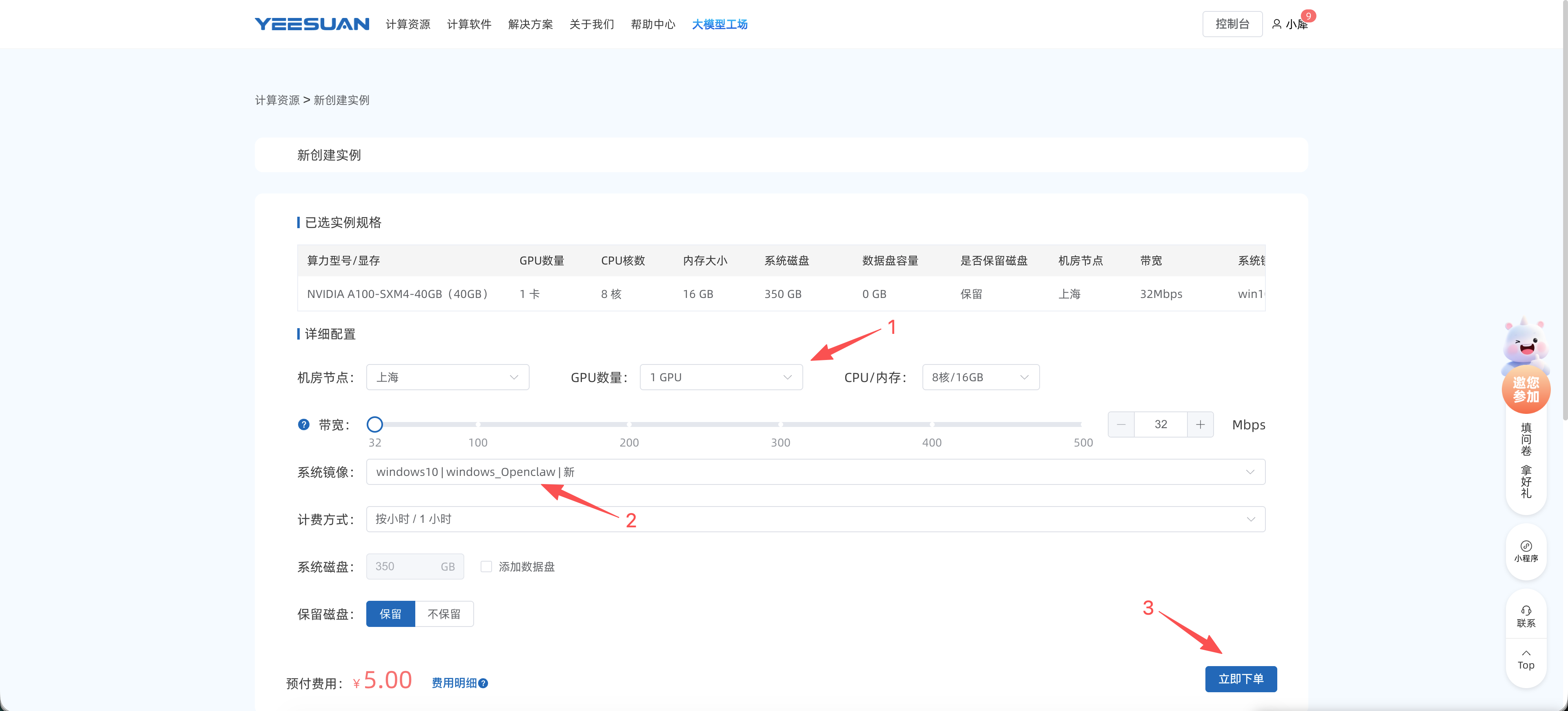Open the 大模型工场 nav item
Image resolution: width=1568 pixels, height=711 pixels.
[x=719, y=24]
